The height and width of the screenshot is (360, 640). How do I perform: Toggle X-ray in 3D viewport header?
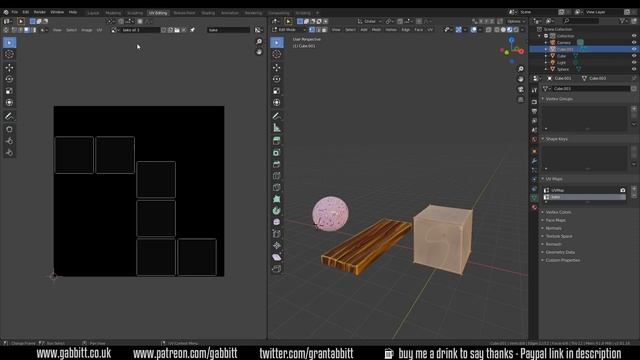tap(489, 30)
